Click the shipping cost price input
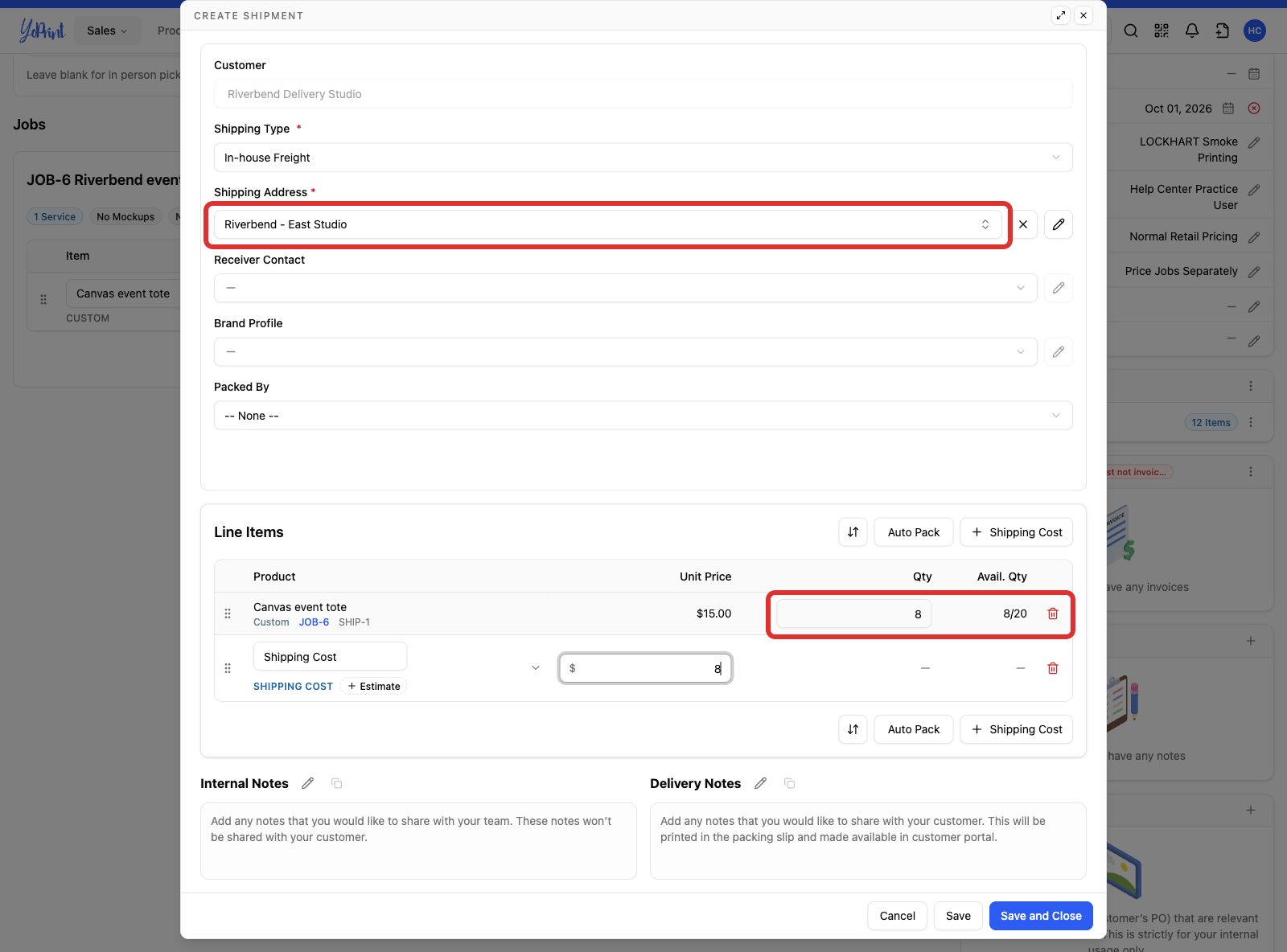This screenshot has height=952, width=1287. pos(645,668)
